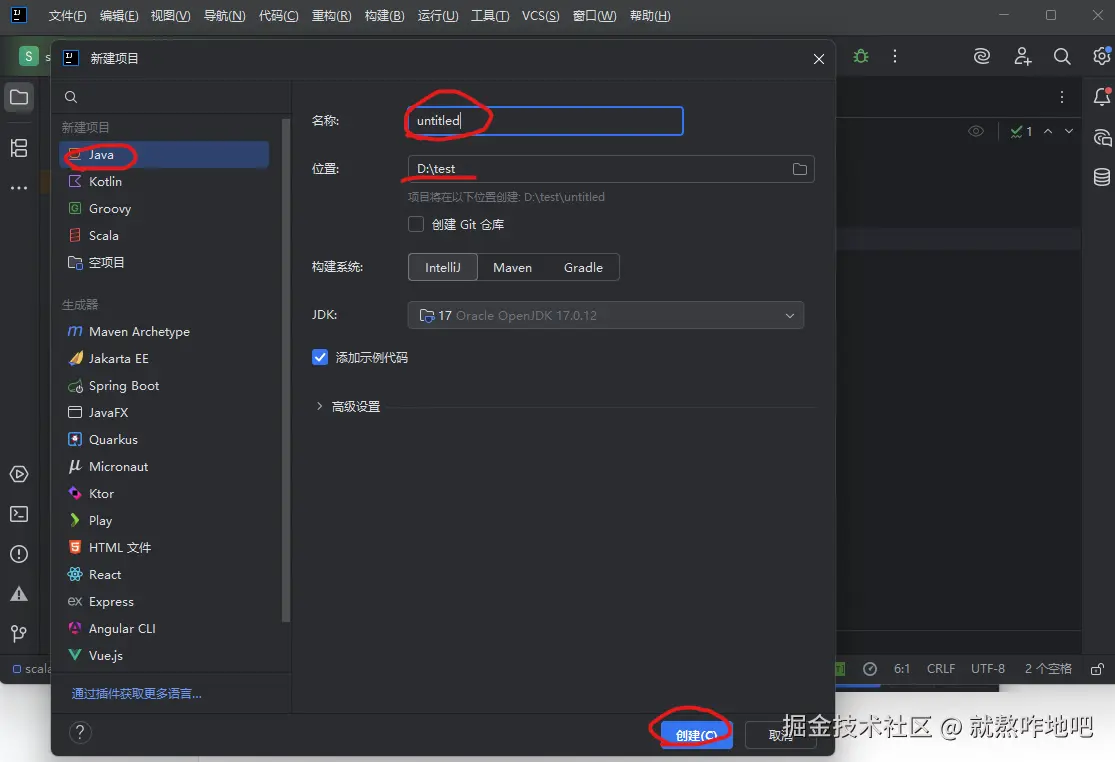Viewport: 1115px width, 762px height.
Task: Start the debugger with the bug icon
Action: click(860, 57)
